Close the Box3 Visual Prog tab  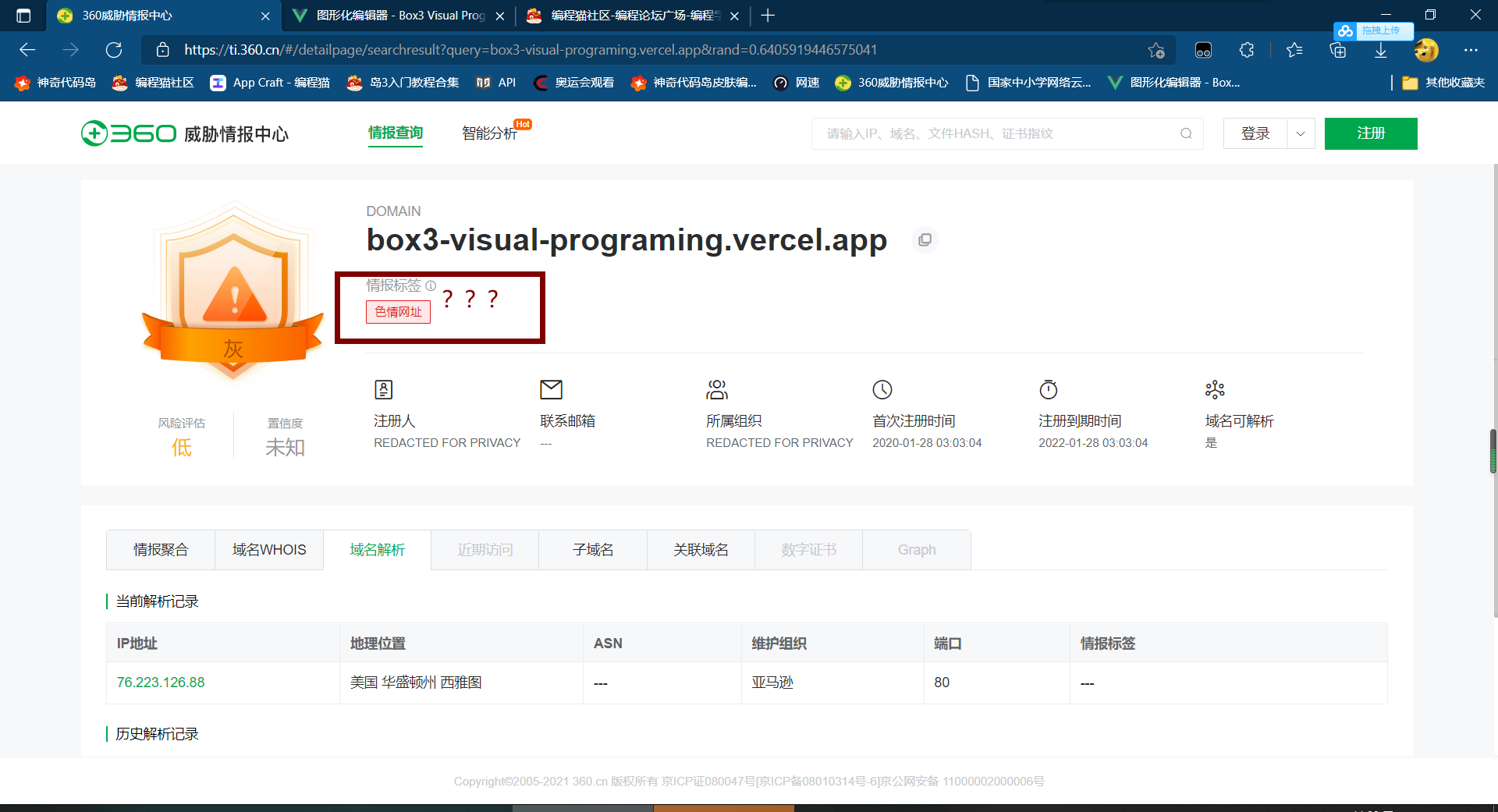pos(500,16)
